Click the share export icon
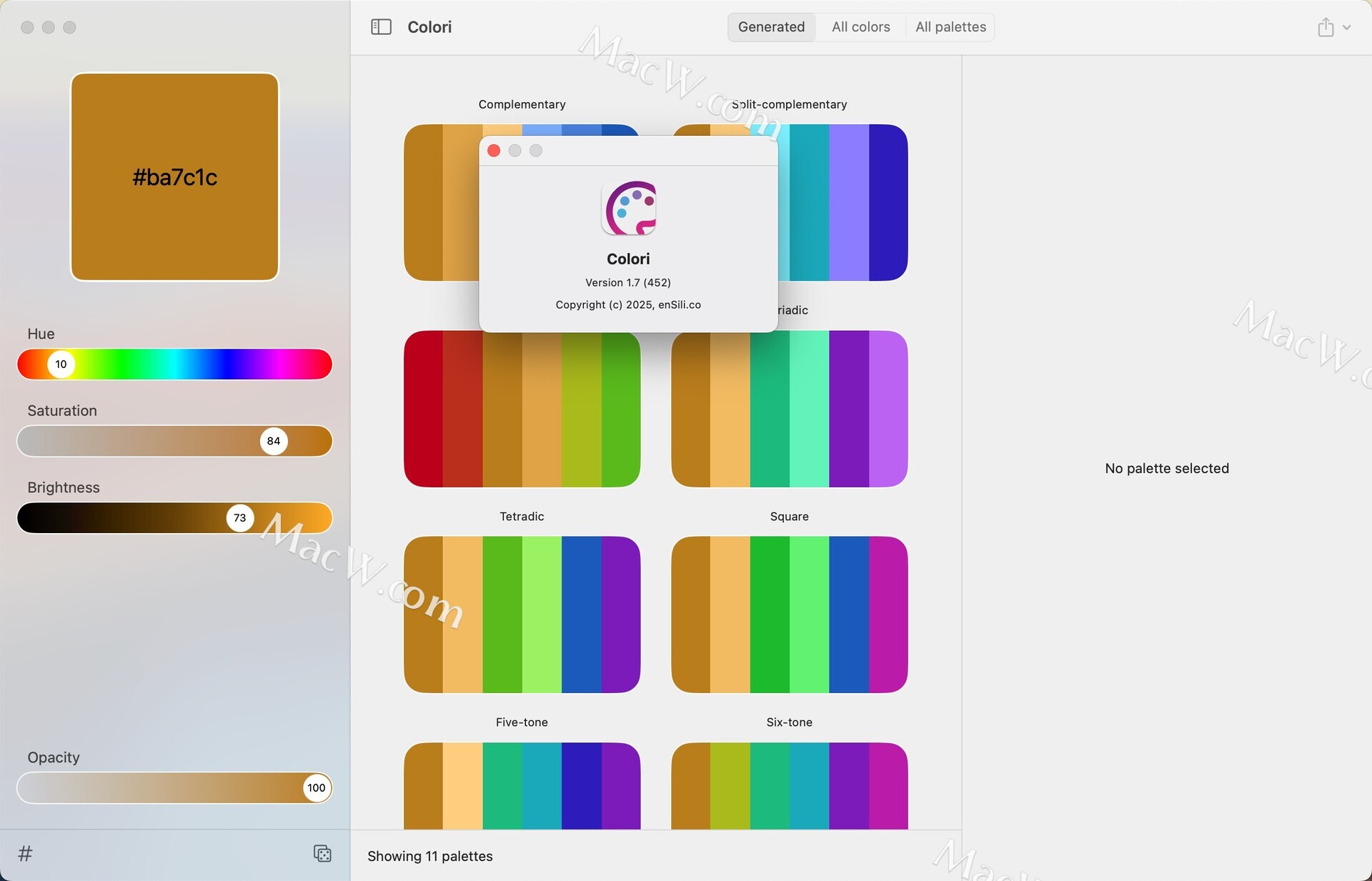The width and height of the screenshot is (1372, 881). [x=1326, y=27]
